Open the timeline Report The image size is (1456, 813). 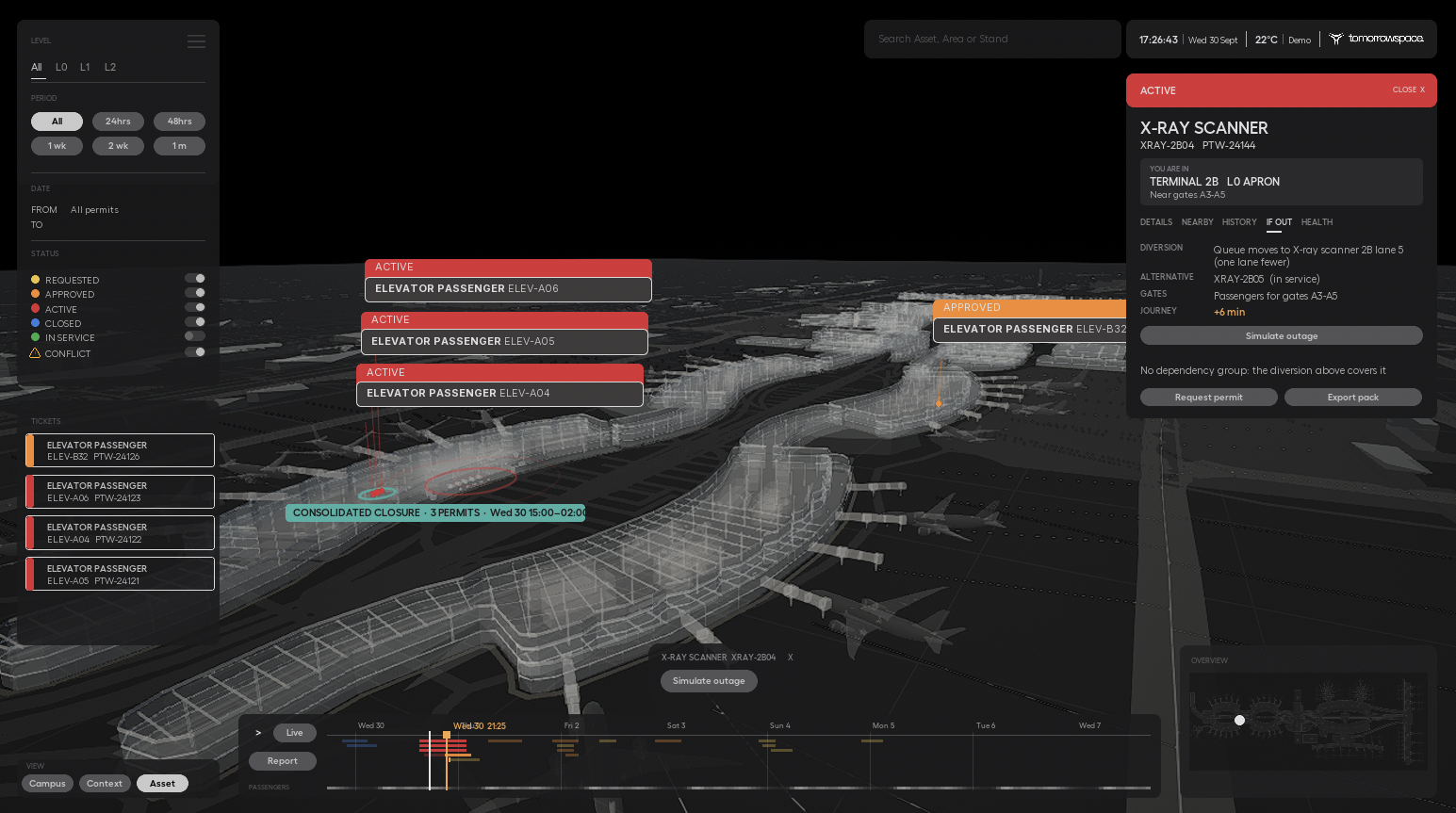283,761
